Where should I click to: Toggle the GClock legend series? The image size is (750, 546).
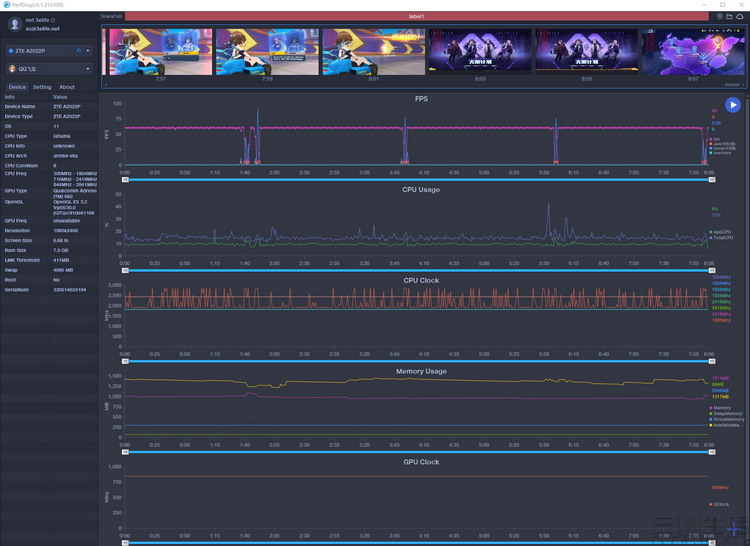coord(719,504)
